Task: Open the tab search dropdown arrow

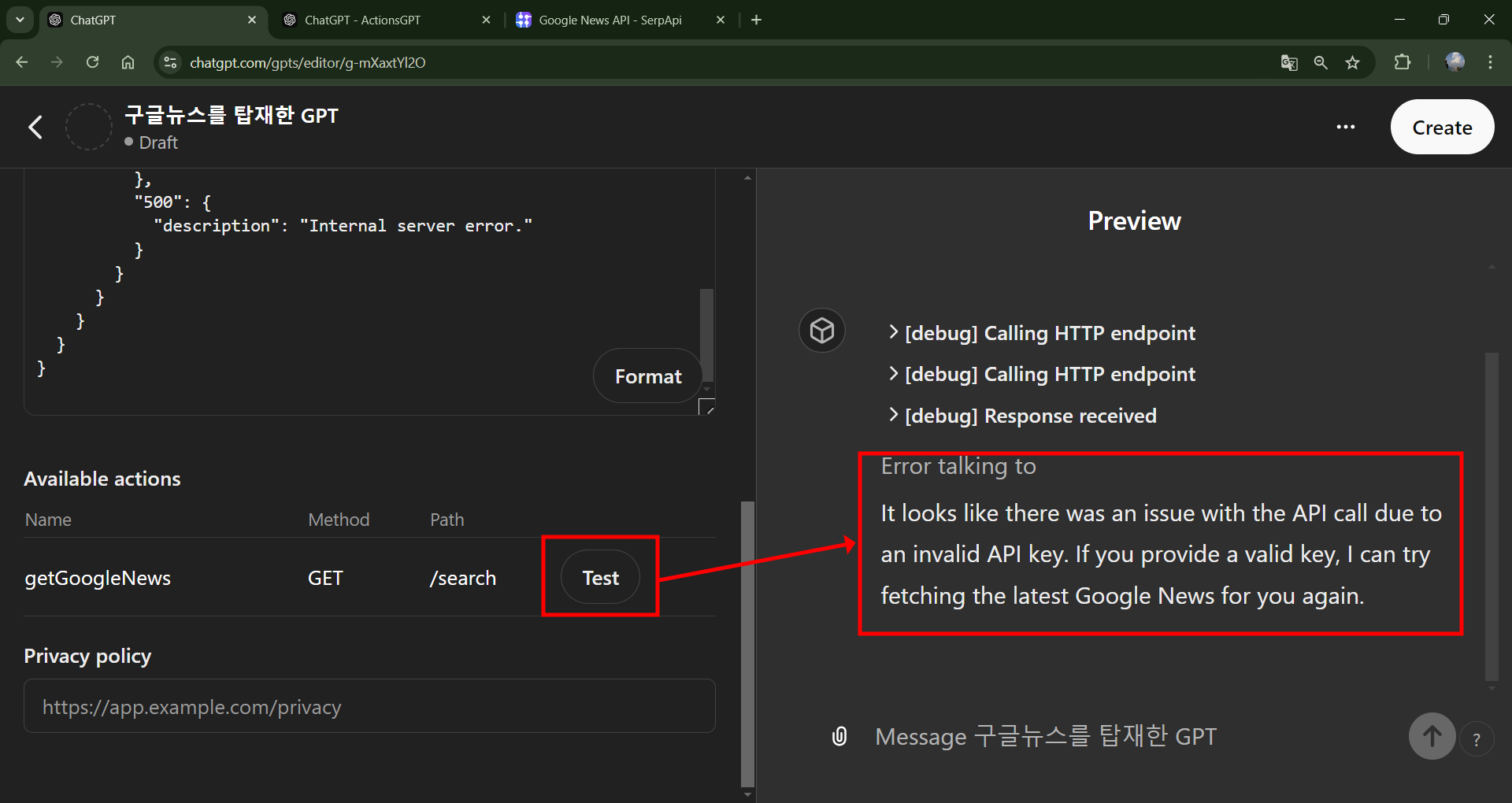Action: 20,20
